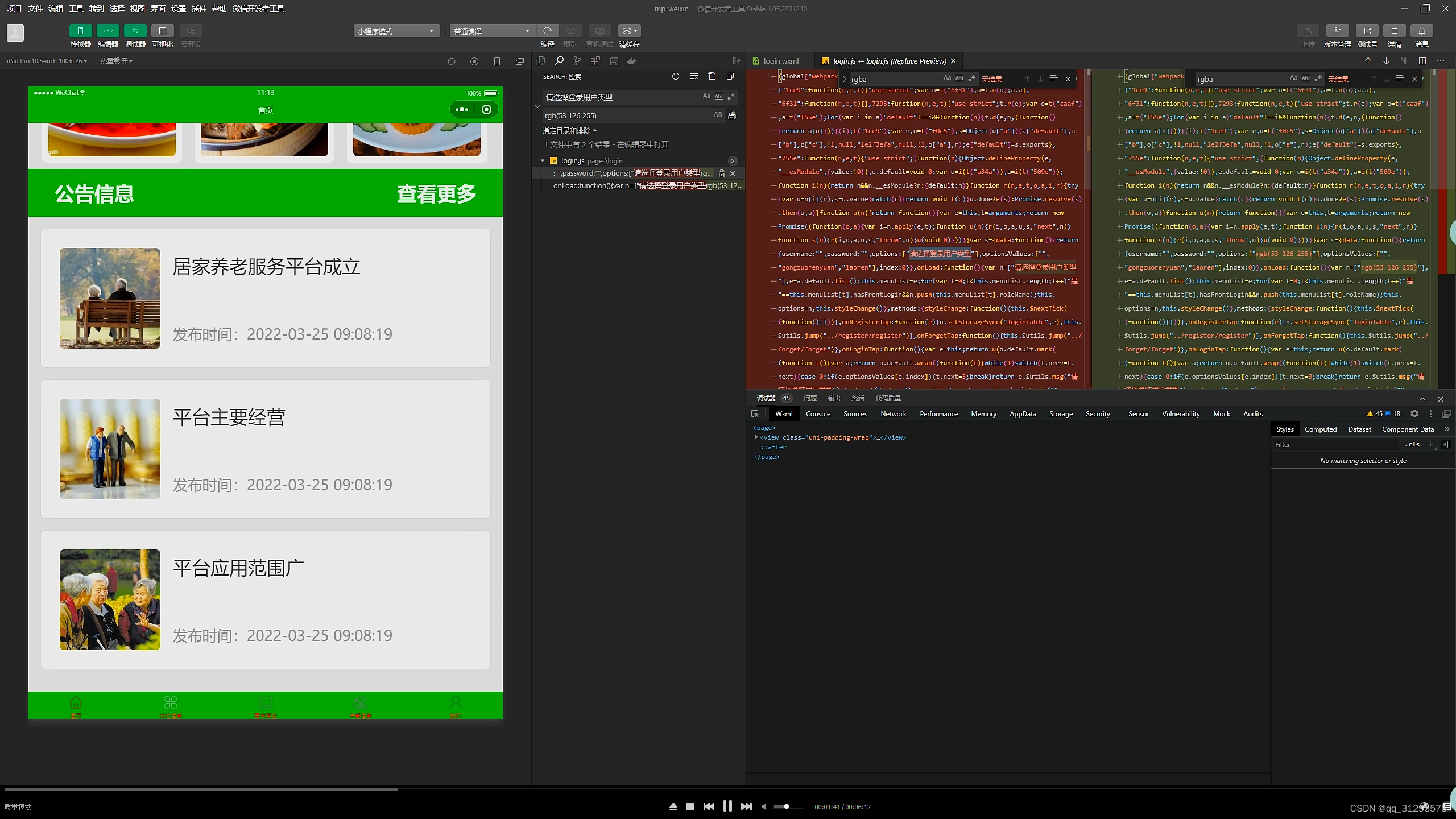The image size is (1456, 819).
Task: Collapse login.js search result tree
Action: click(543, 161)
